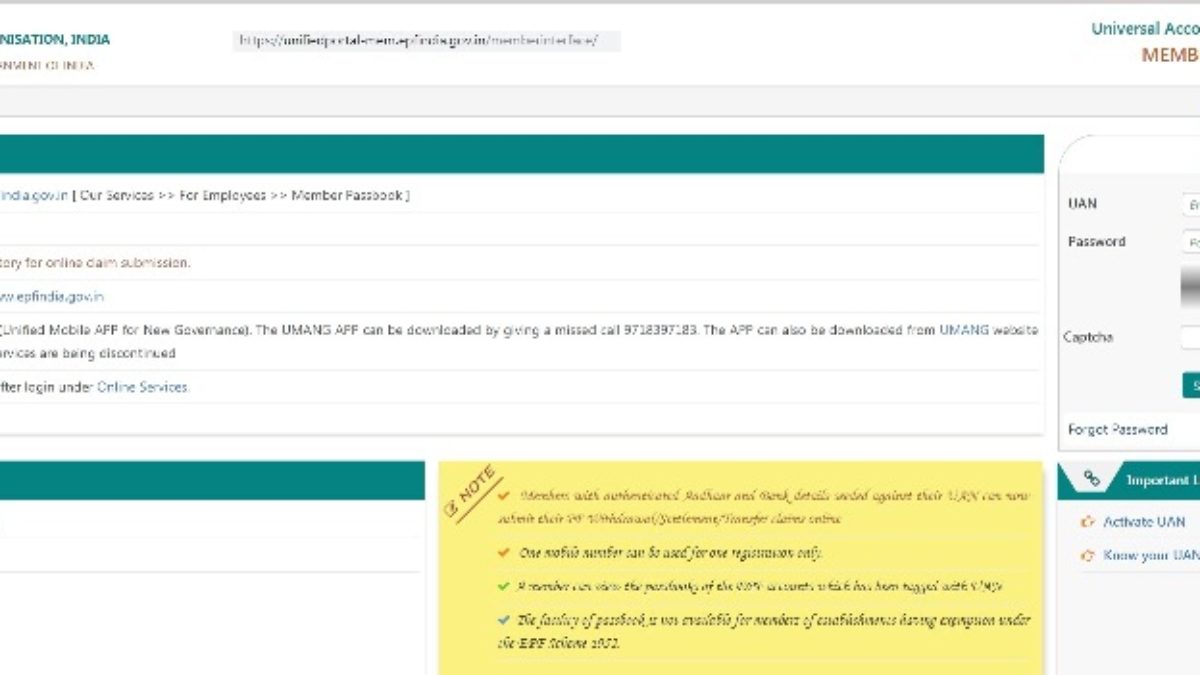Screen dimensions: 1200x675
Task: Click the pointing hand icon beside Activate UAN
Action: coord(1088,522)
